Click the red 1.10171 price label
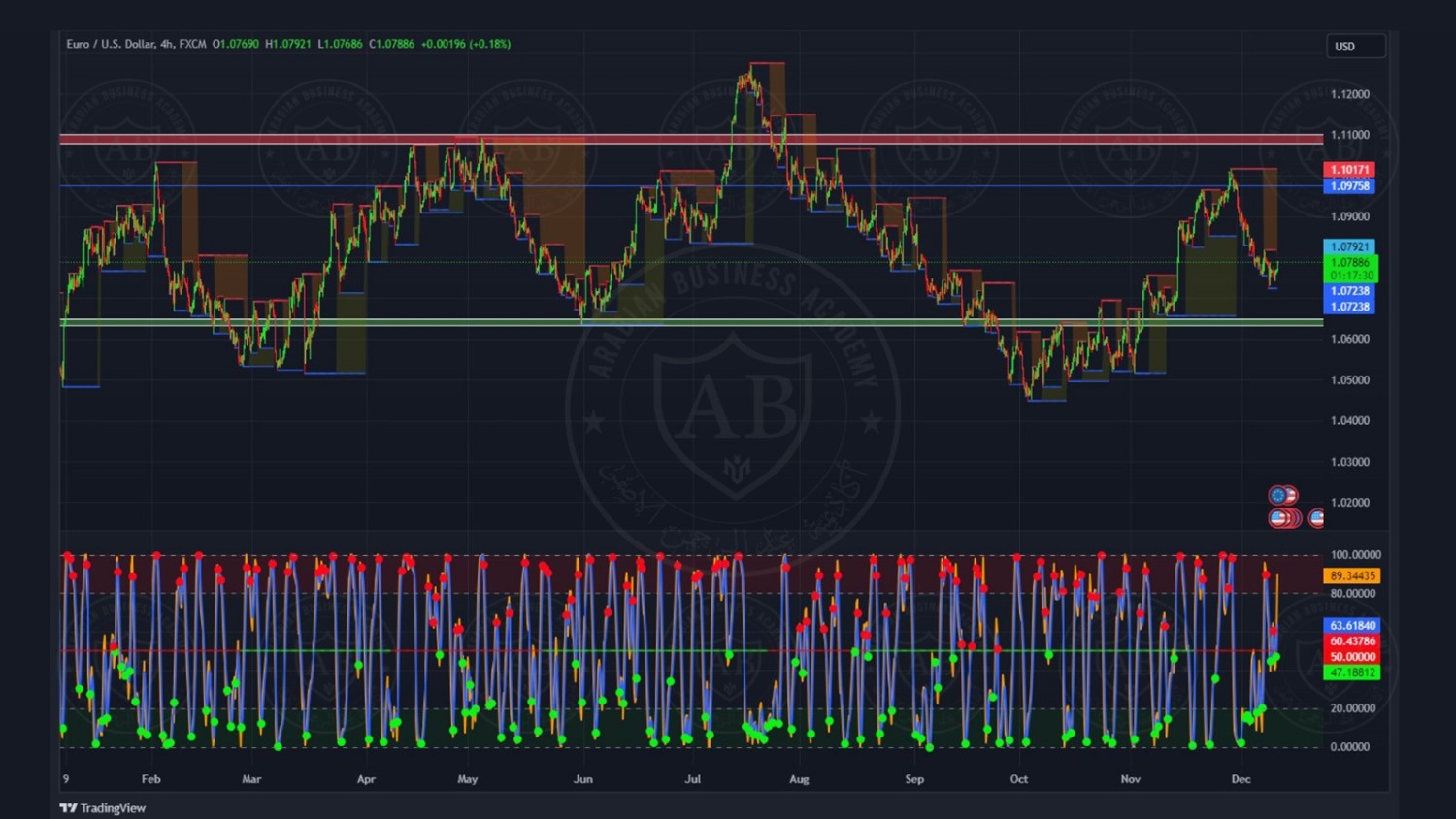 1348,170
